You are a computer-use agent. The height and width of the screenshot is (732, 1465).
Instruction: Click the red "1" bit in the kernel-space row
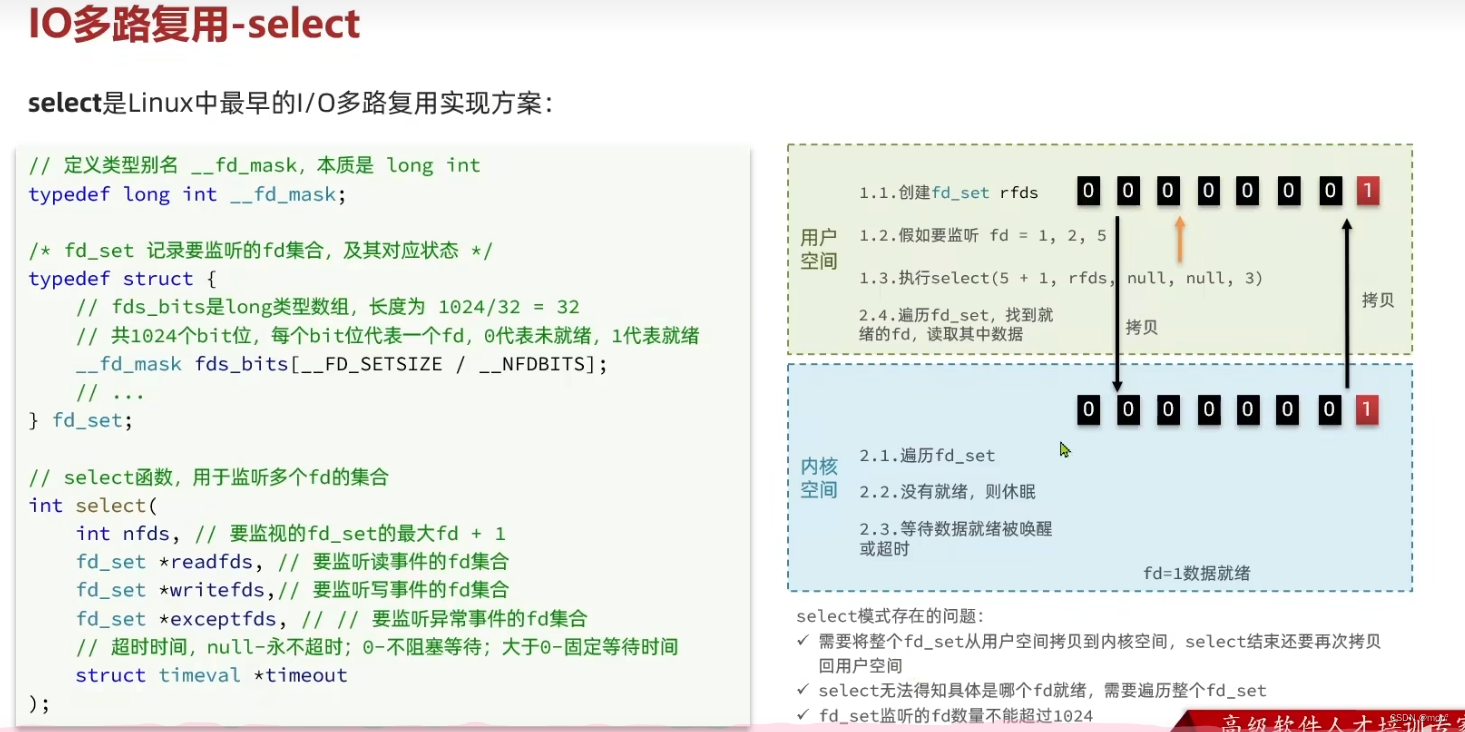coord(1368,408)
